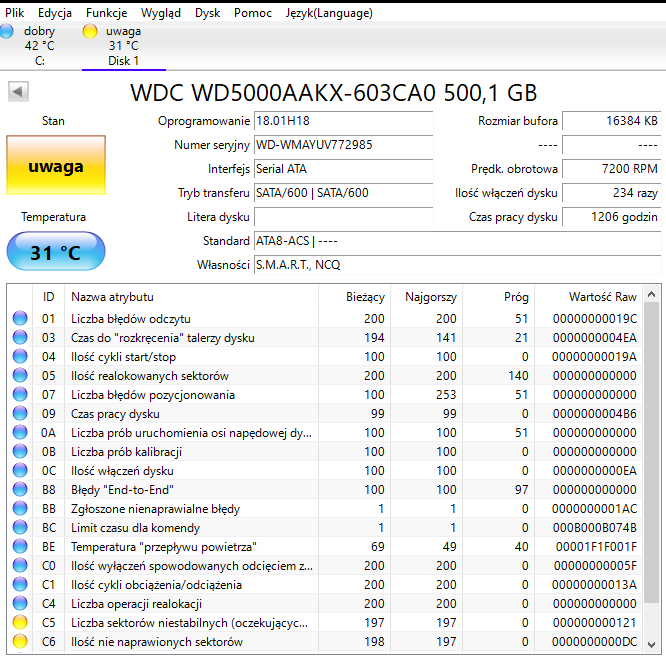Click the raw value 000000000121
The height and width of the screenshot is (661, 666).
tap(595, 622)
